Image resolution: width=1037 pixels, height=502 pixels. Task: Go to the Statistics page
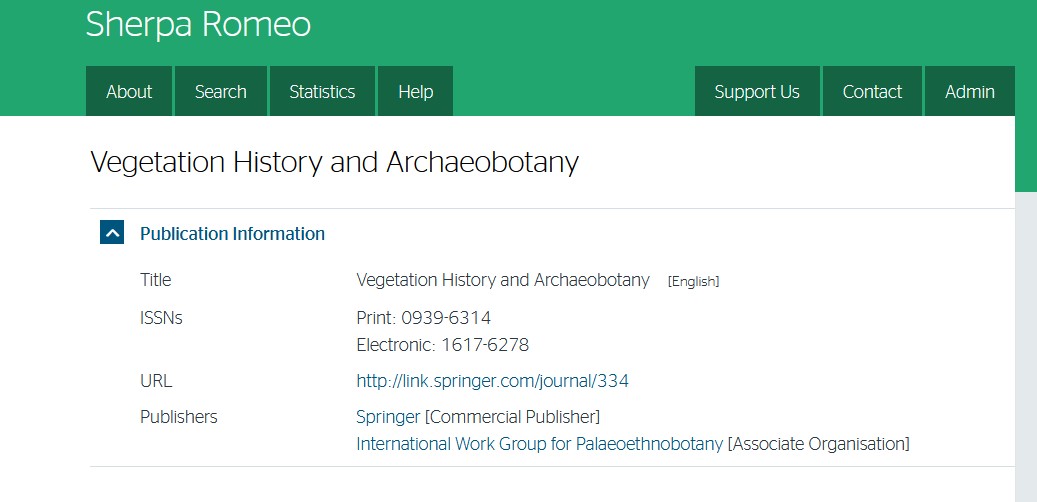click(x=322, y=91)
